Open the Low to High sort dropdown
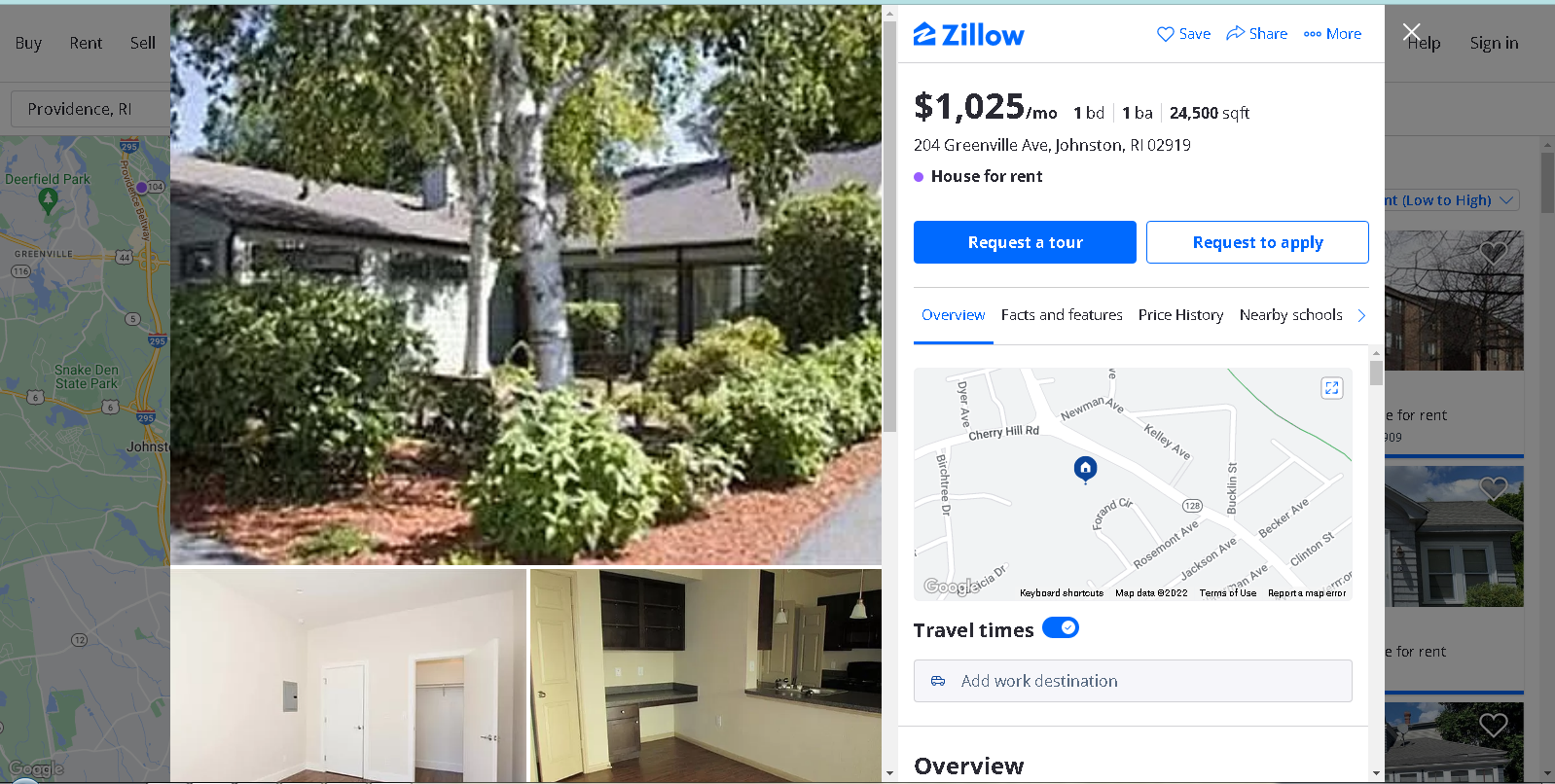Viewport: 1555px width, 784px height. [x=1451, y=200]
